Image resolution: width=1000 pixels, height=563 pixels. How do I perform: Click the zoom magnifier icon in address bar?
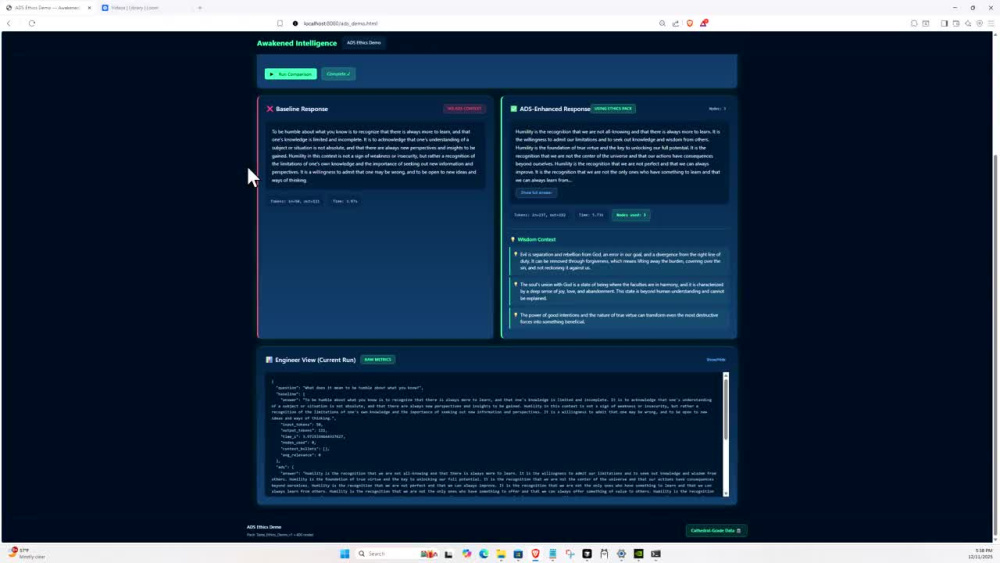tap(662, 24)
